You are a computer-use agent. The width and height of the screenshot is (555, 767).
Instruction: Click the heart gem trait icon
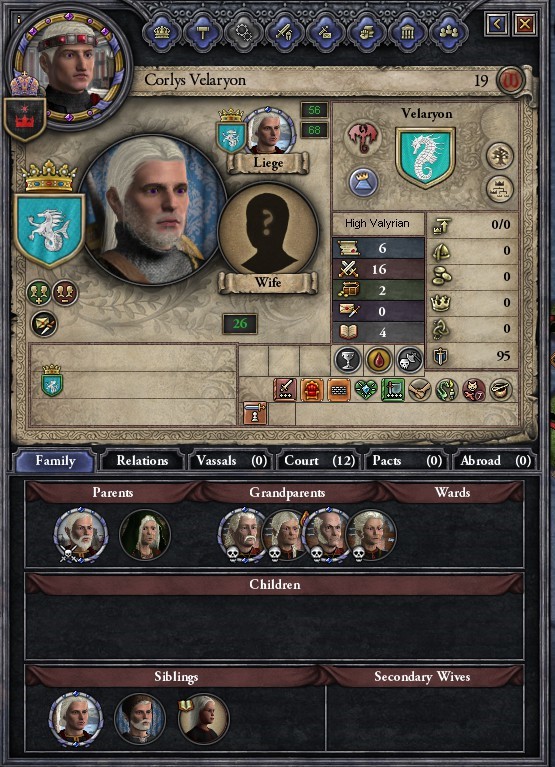coord(366,390)
